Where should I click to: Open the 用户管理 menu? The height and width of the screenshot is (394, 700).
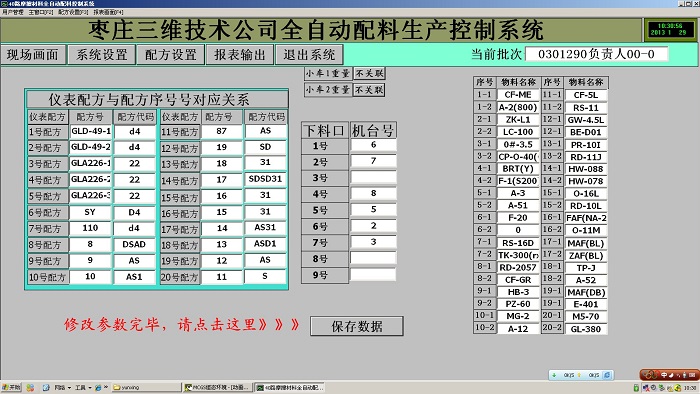coord(12,12)
